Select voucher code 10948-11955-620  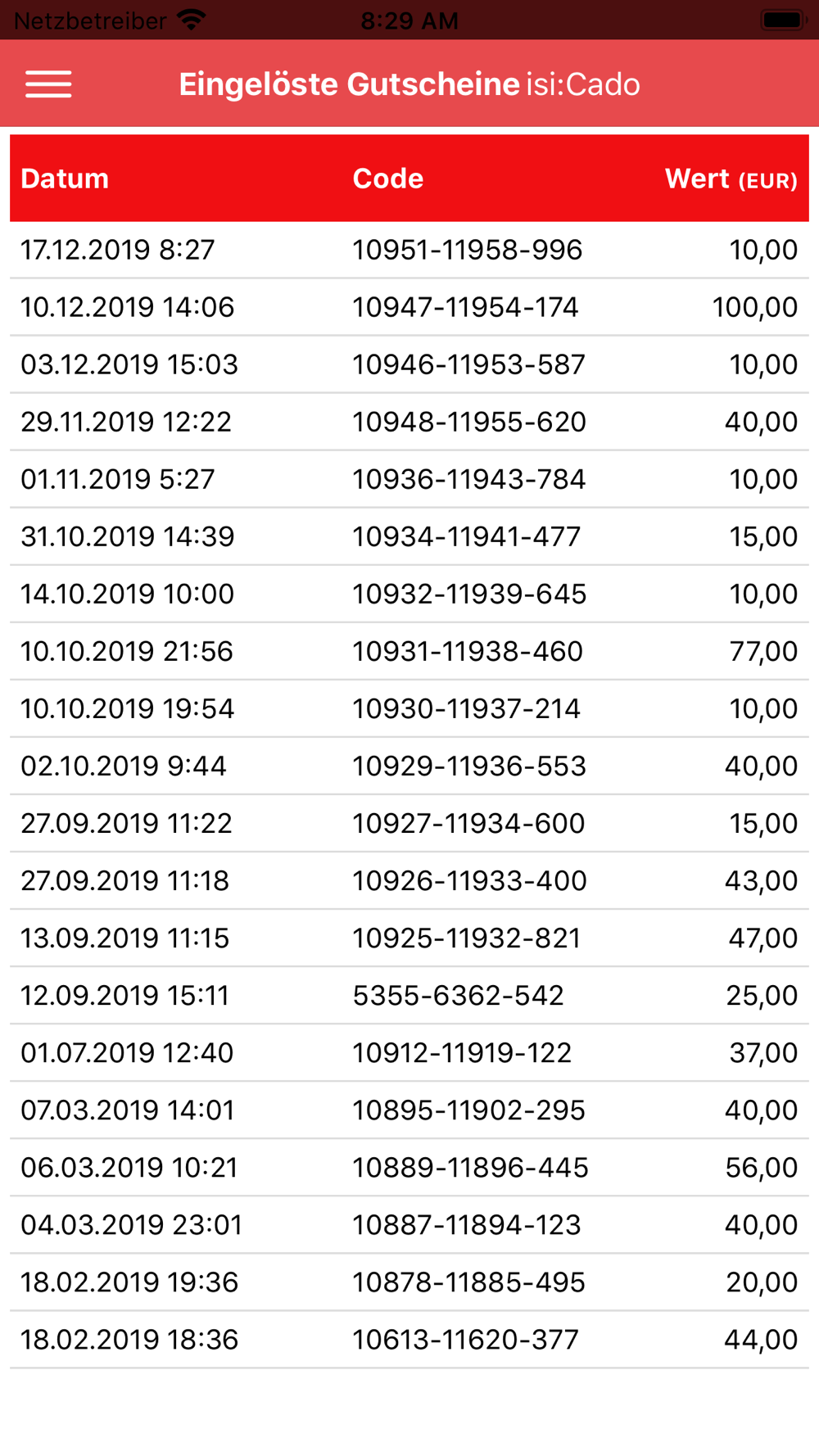[468, 422]
